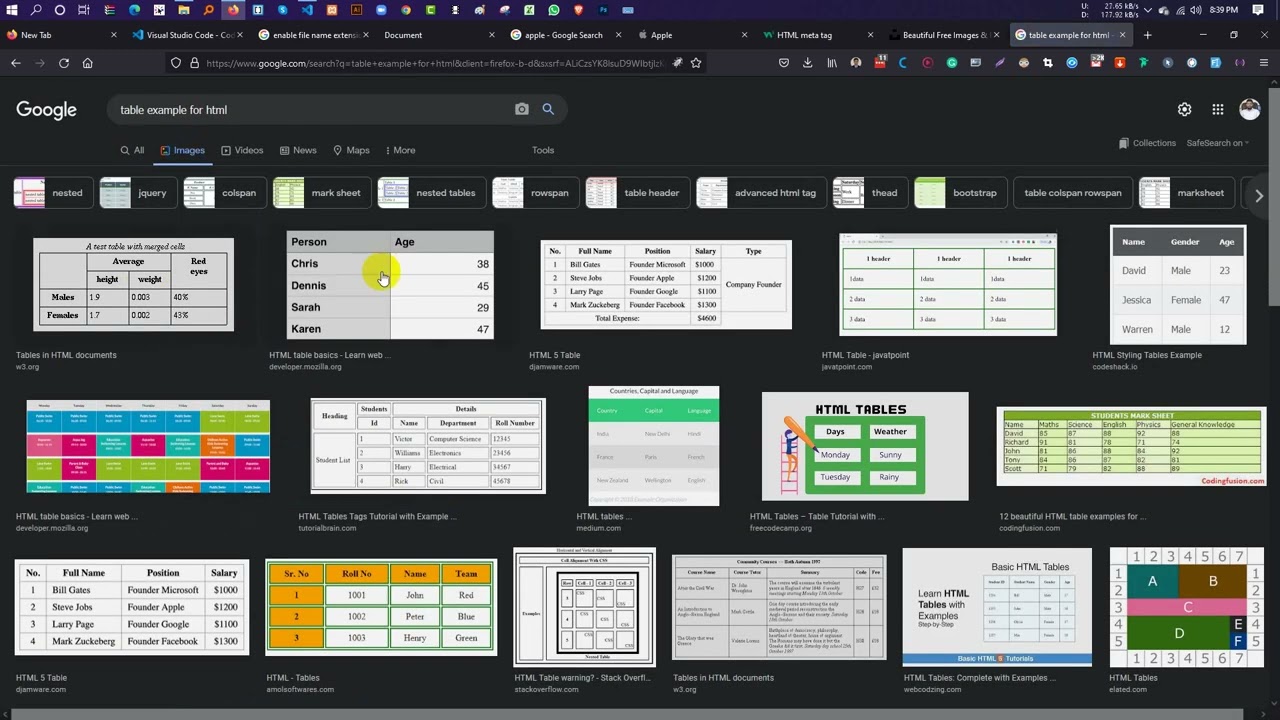Open the Firefox library icon
The width and height of the screenshot is (1280, 720).
(x=832, y=63)
